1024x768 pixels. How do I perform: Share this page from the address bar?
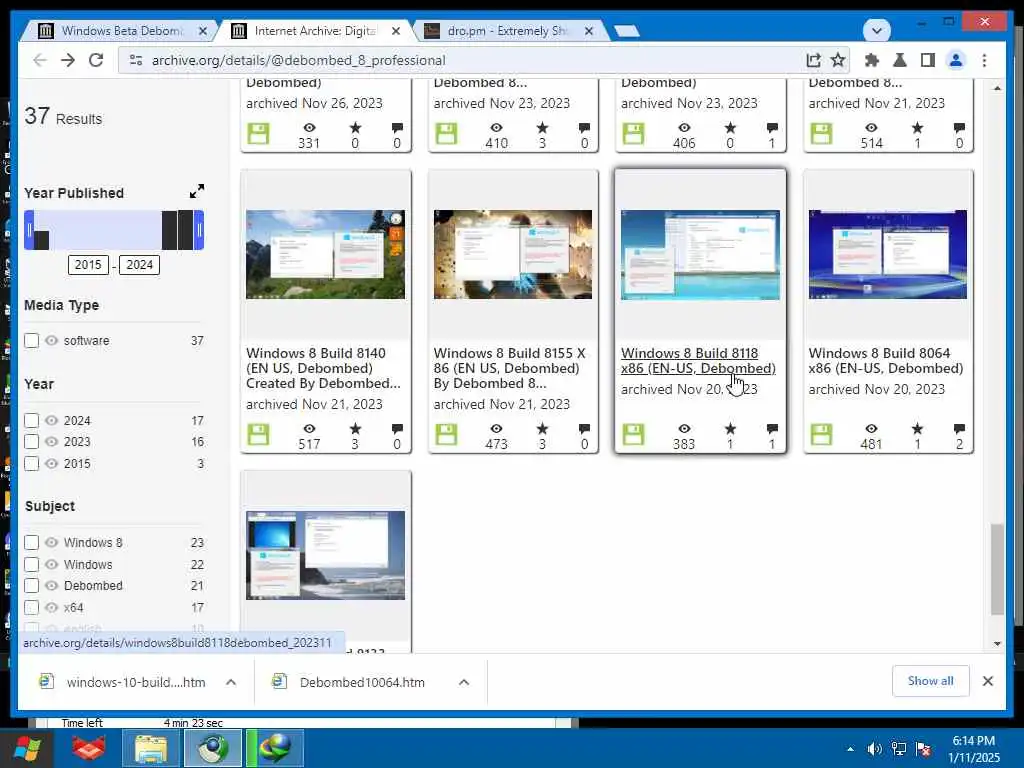[813, 60]
